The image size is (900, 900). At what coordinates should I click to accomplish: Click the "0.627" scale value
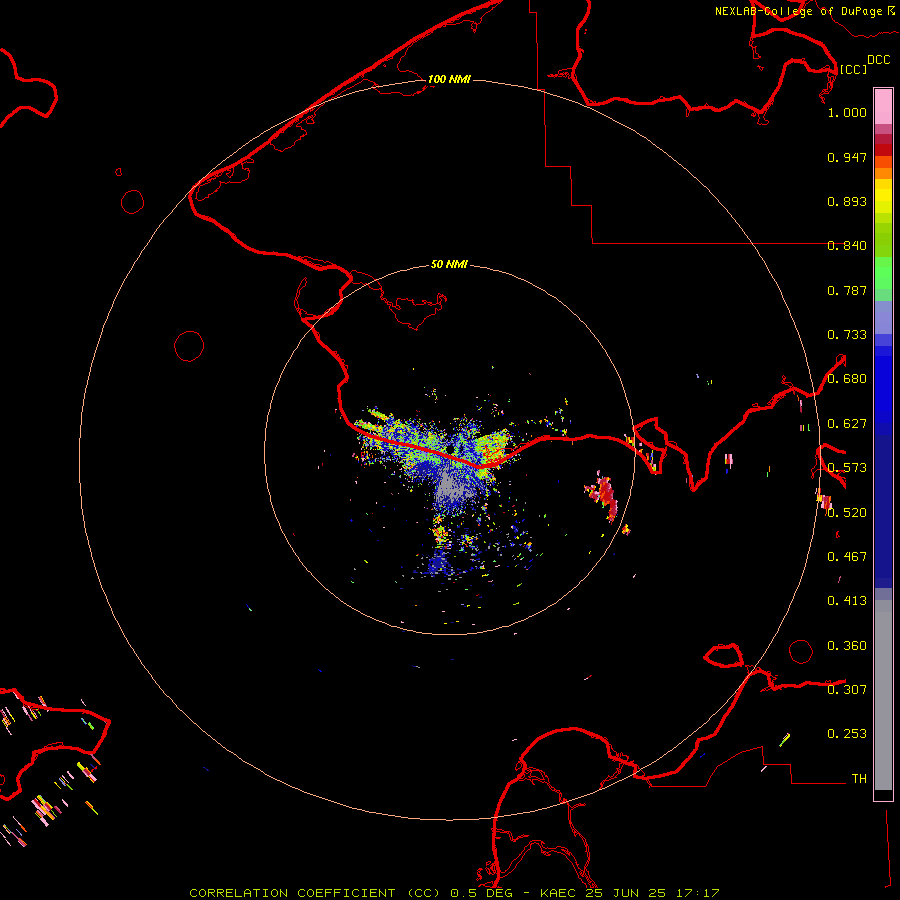click(847, 424)
